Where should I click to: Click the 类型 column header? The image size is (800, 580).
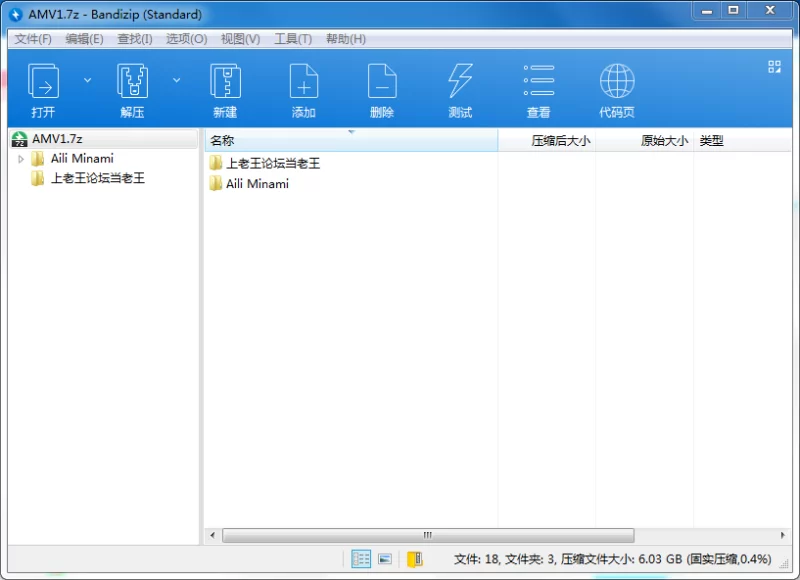[742, 140]
